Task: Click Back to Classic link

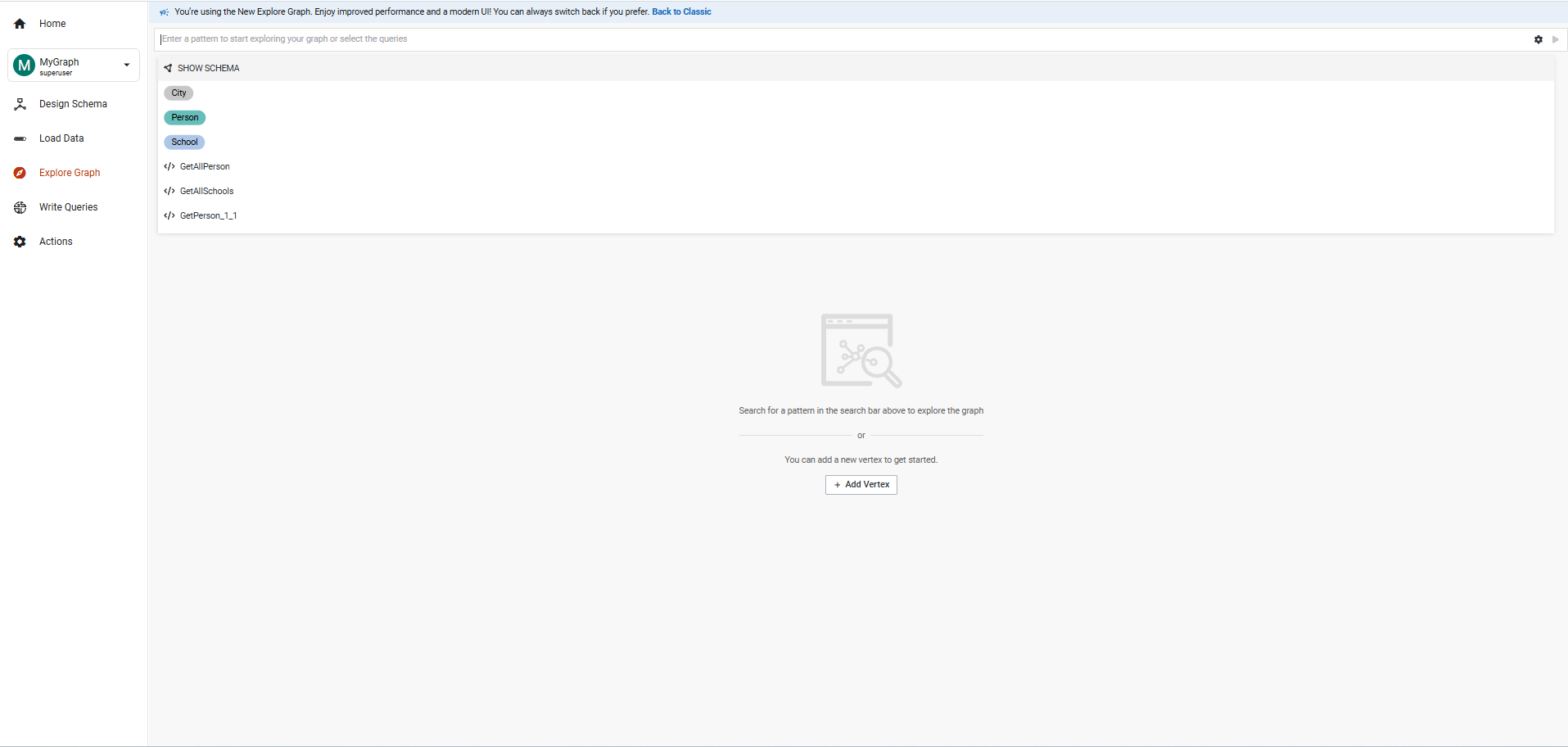Action: [681, 11]
